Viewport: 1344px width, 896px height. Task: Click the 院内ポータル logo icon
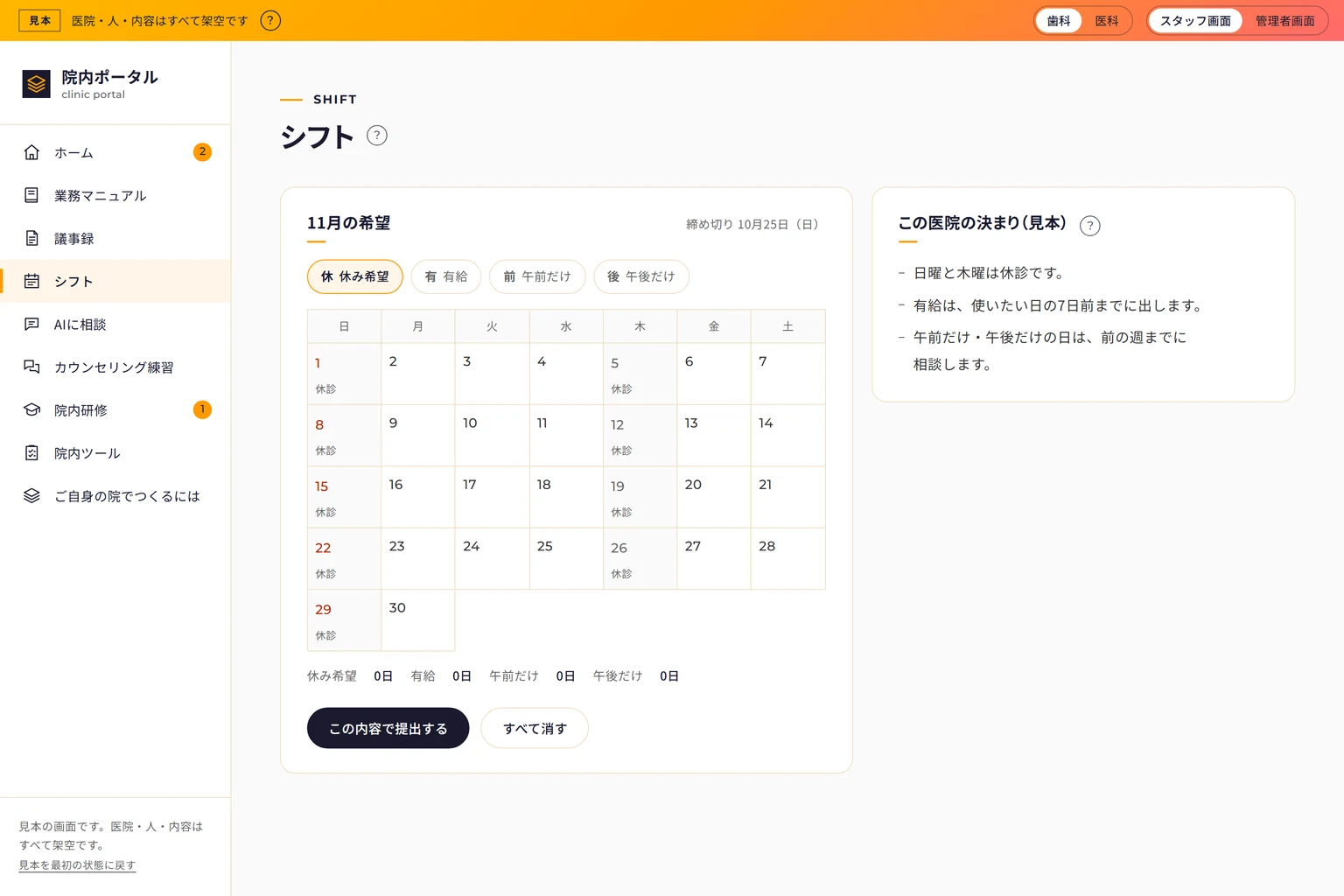[36, 84]
